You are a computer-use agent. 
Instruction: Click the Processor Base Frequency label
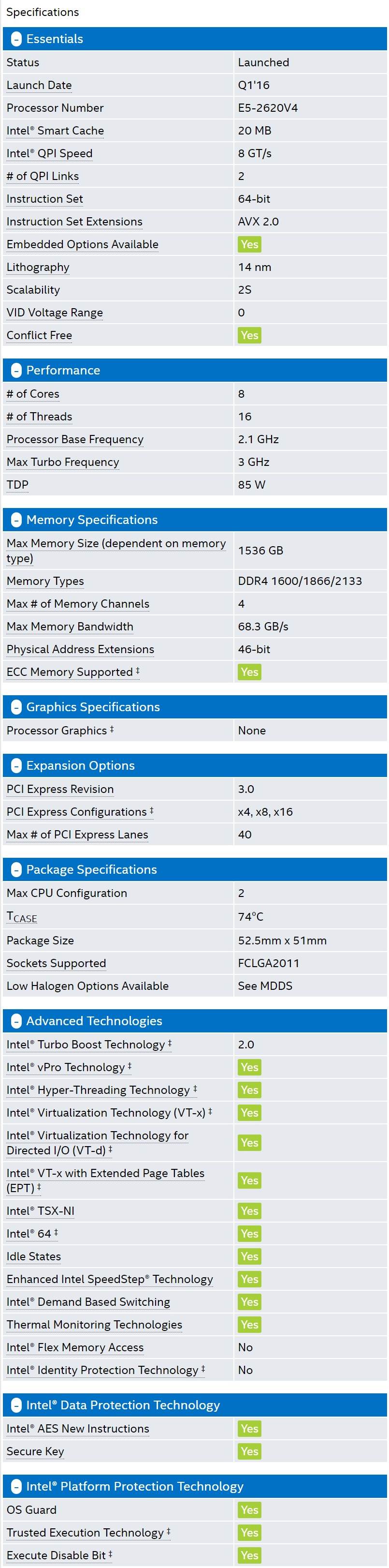click(x=75, y=439)
